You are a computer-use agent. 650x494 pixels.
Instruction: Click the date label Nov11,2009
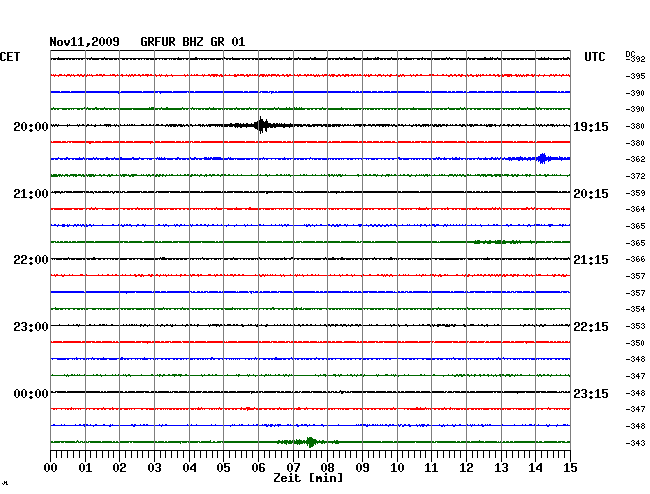pyautogui.click(x=85, y=42)
